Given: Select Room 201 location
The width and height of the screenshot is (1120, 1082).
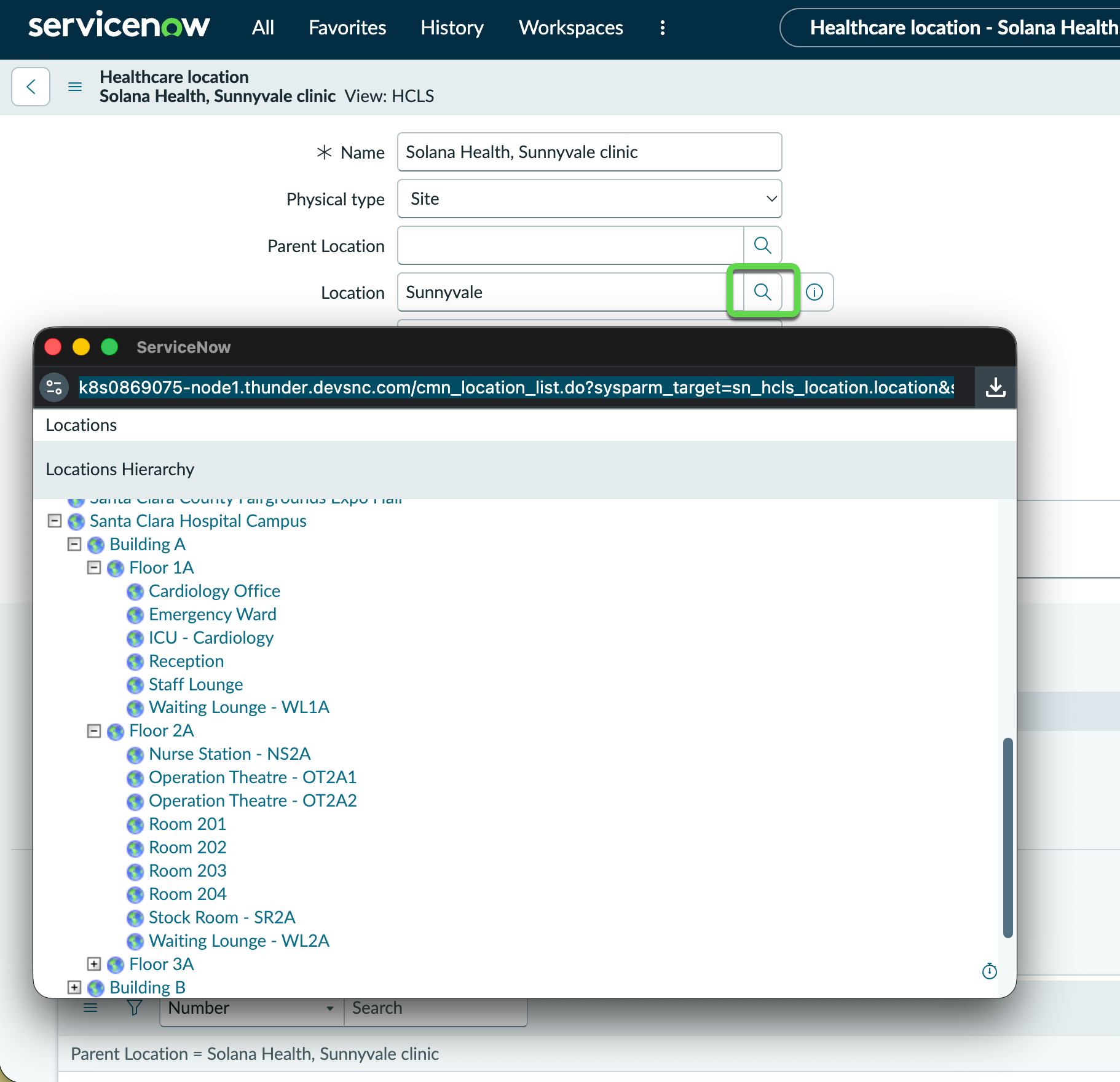Looking at the screenshot, I should tap(187, 824).
